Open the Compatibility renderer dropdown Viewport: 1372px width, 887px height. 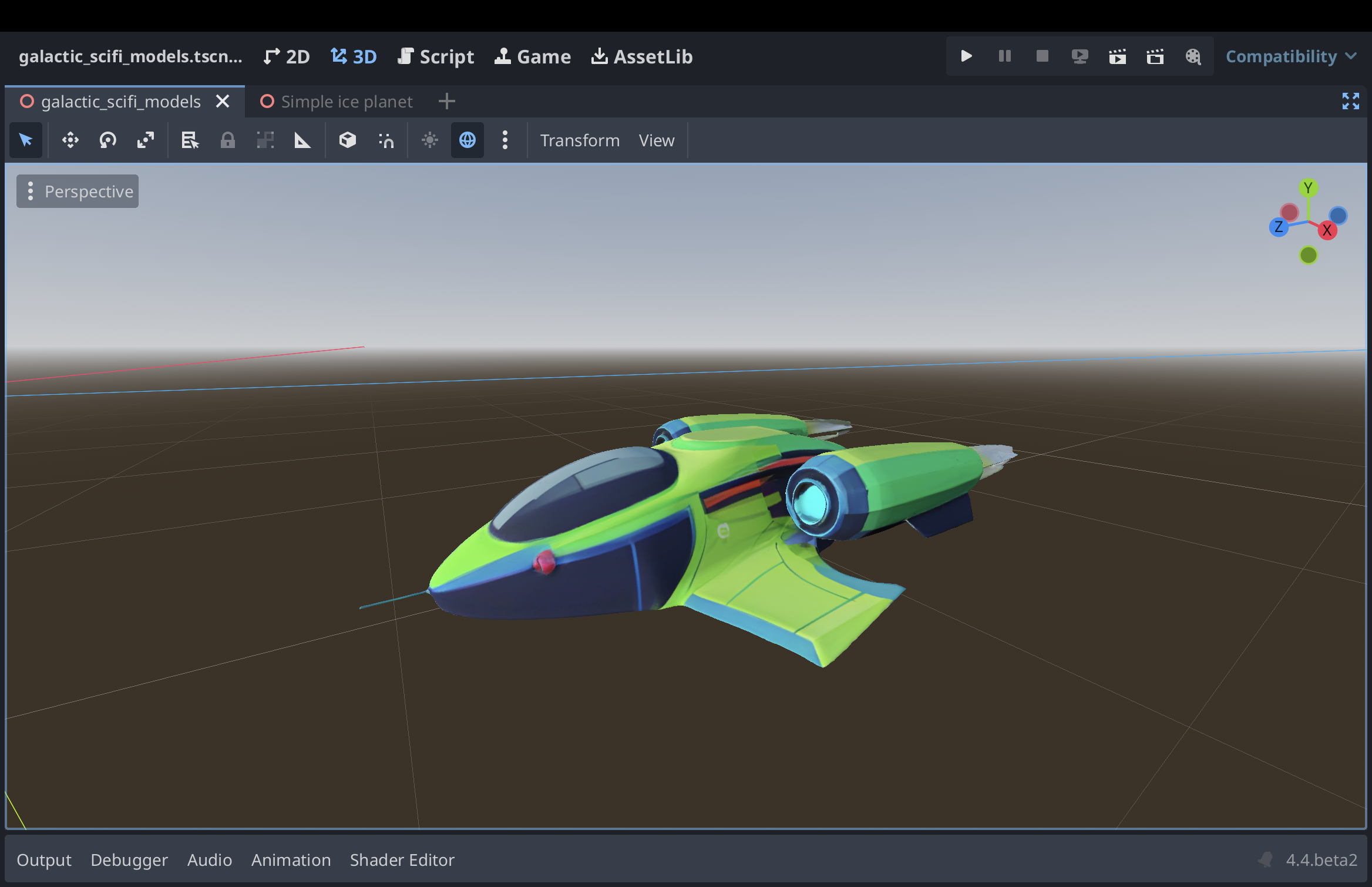pyautogui.click(x=1291, y=56)
